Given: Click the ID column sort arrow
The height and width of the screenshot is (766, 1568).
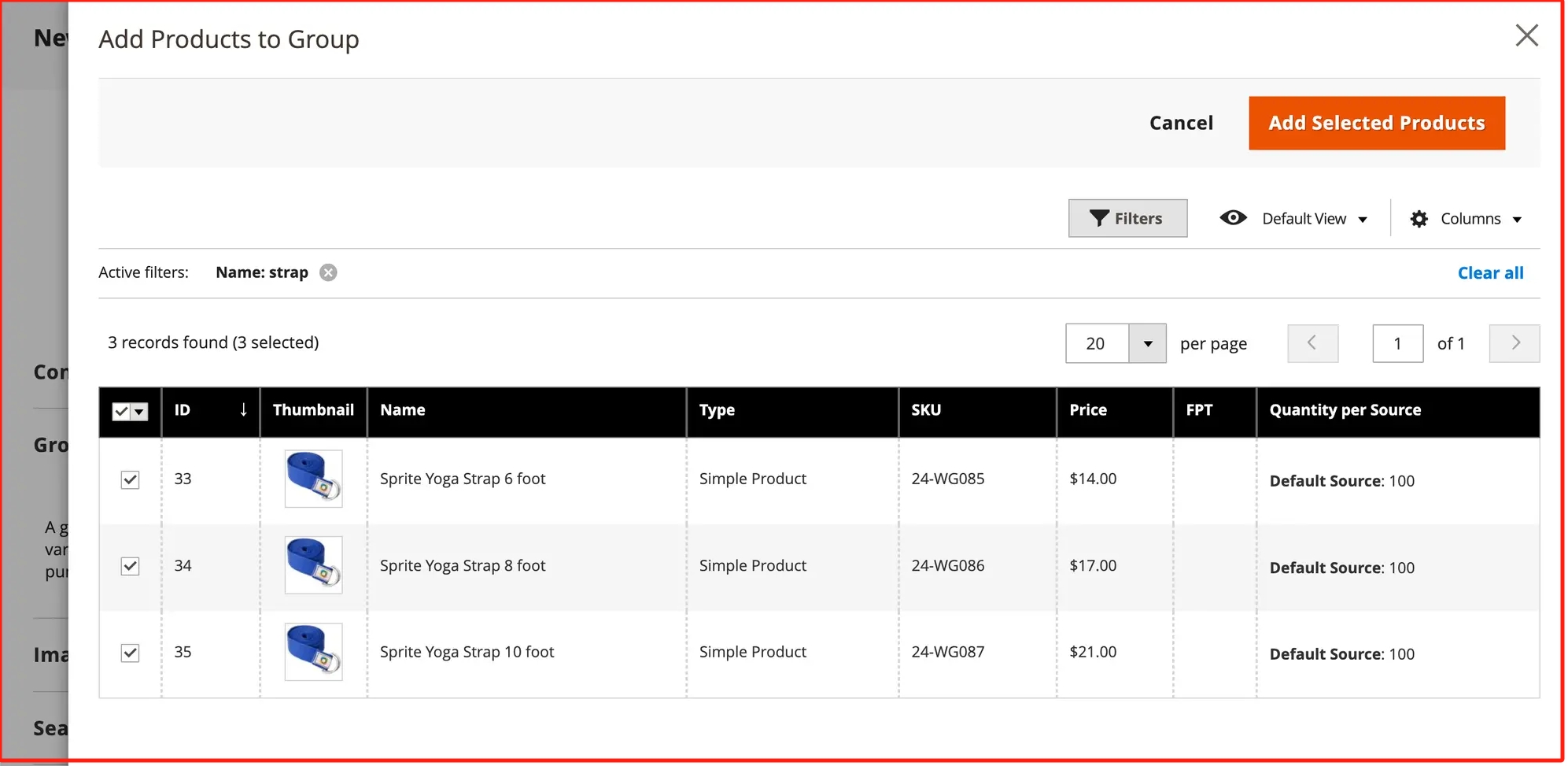Looking at the screenshot, I should [243, 410].
